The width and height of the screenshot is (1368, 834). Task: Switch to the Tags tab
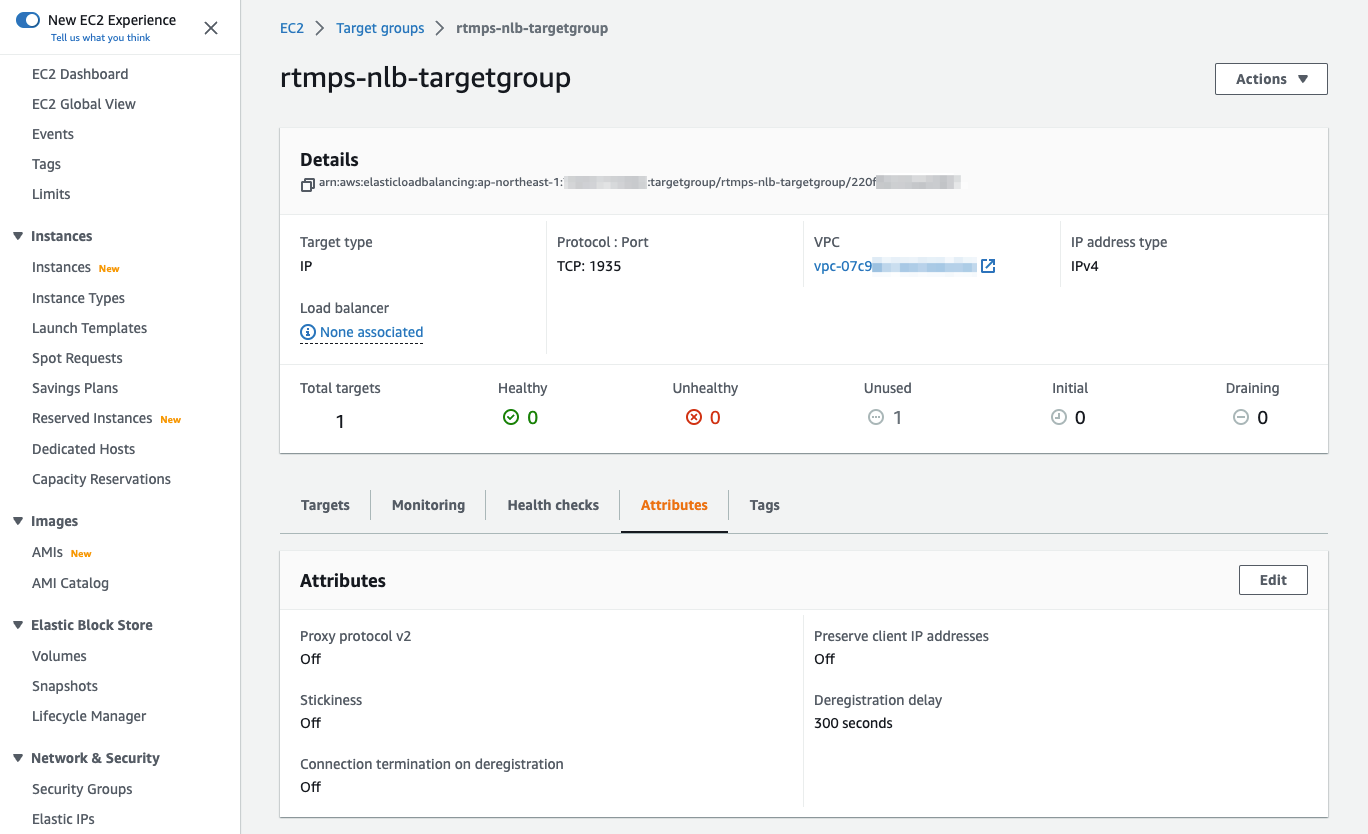click(x=765, y=505)
